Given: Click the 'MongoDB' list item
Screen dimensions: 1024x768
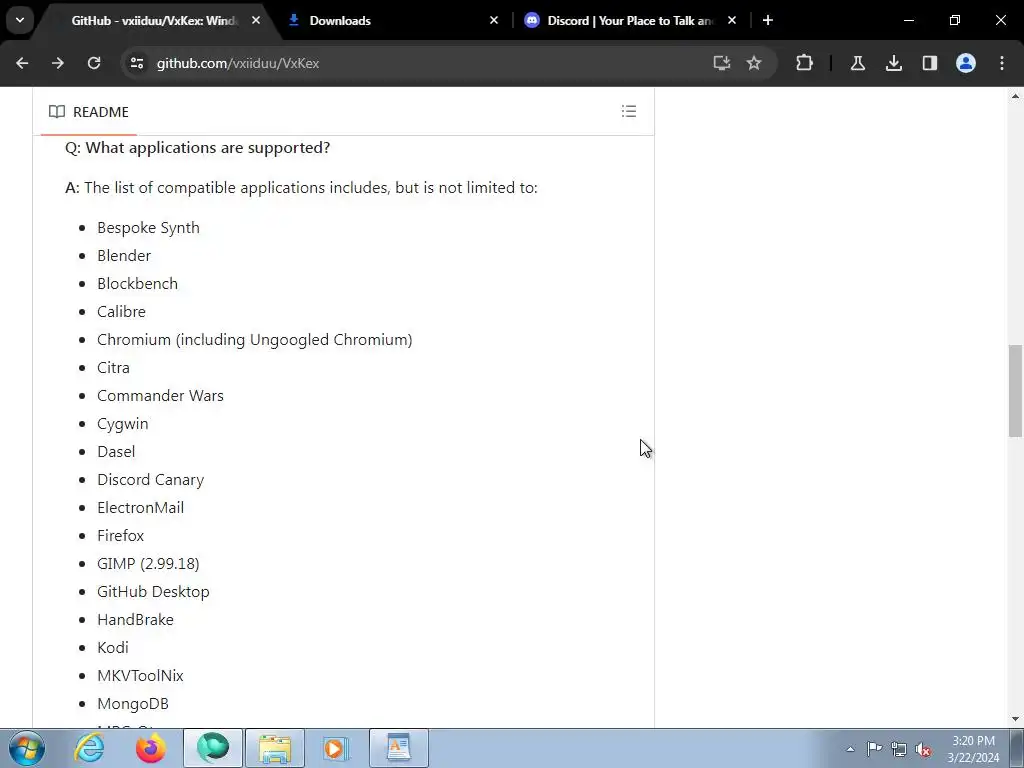Looking at the screenshot, I should point(133,704).
